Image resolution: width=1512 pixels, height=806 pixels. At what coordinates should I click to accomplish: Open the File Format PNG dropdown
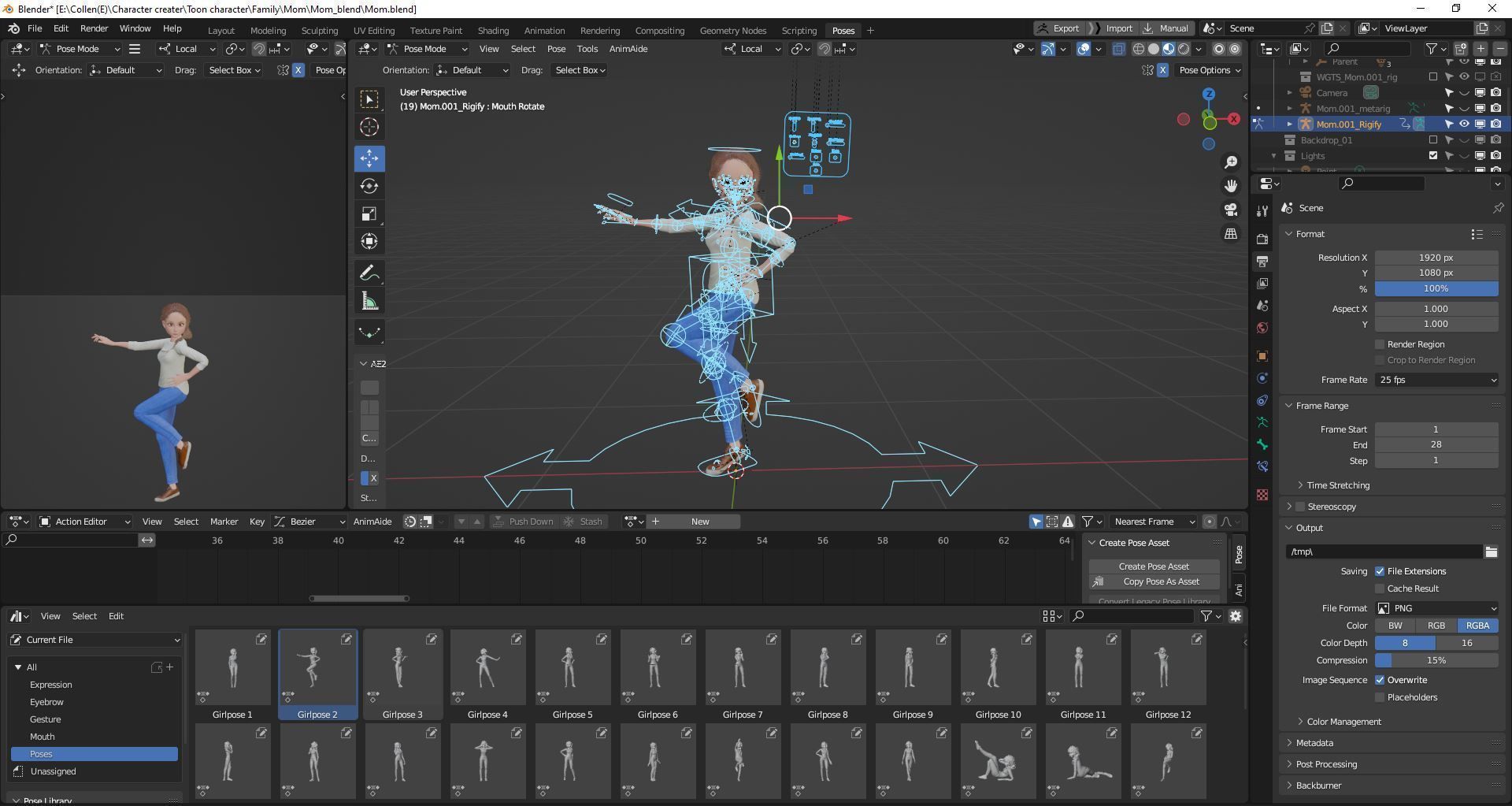click(x=1436, y=608)
